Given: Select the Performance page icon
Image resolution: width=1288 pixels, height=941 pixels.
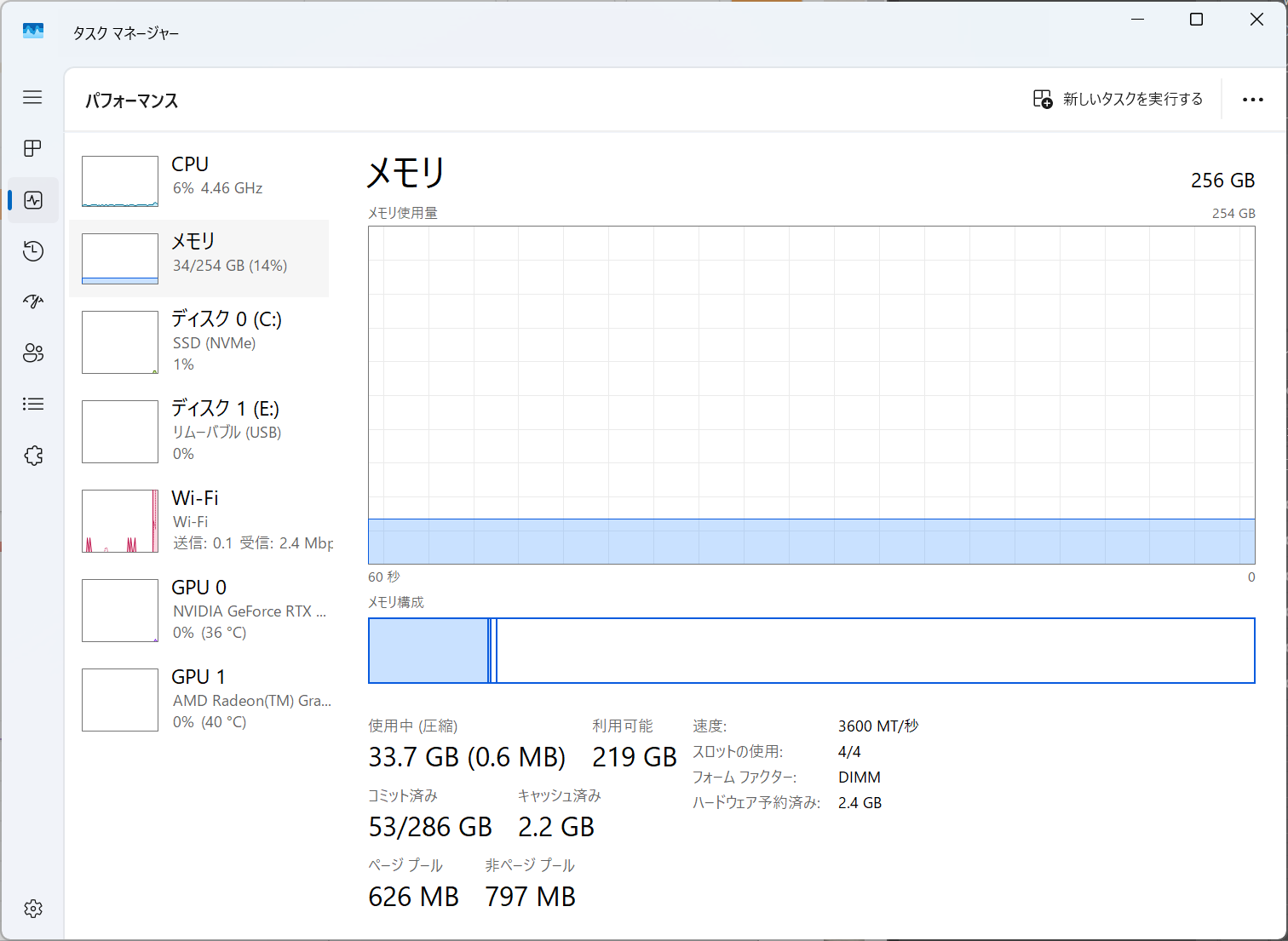Looking at the screenshot, I should click(x=33, y=200).
